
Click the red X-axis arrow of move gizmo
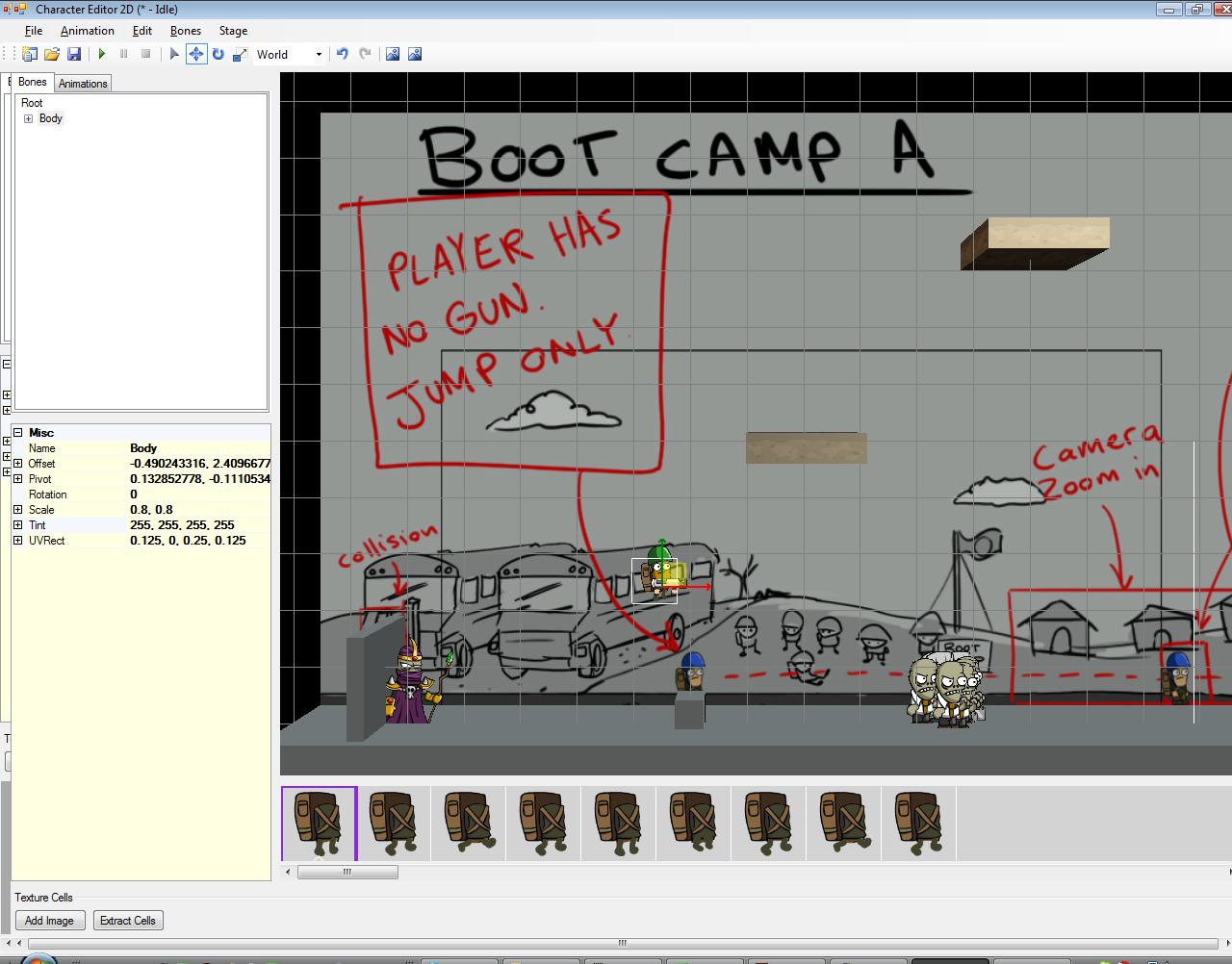pyautogui.click(x=697, y=586)
